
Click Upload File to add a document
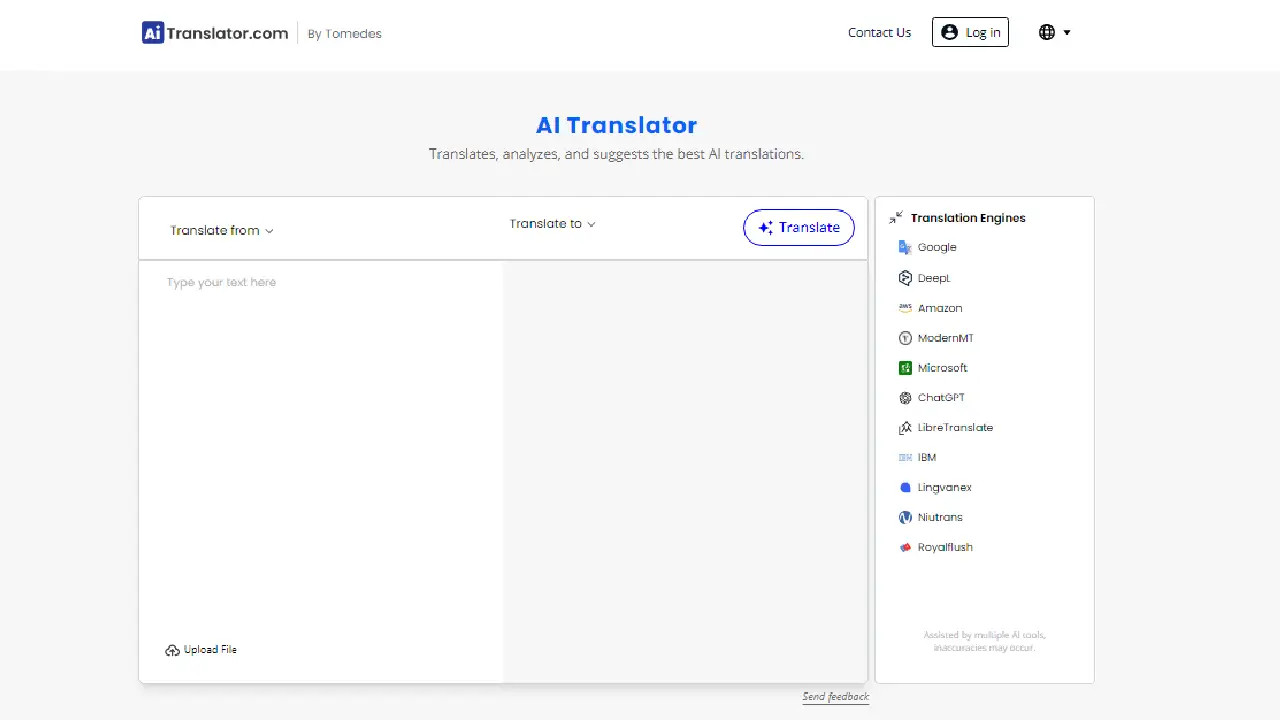click(x=201, y=649)
